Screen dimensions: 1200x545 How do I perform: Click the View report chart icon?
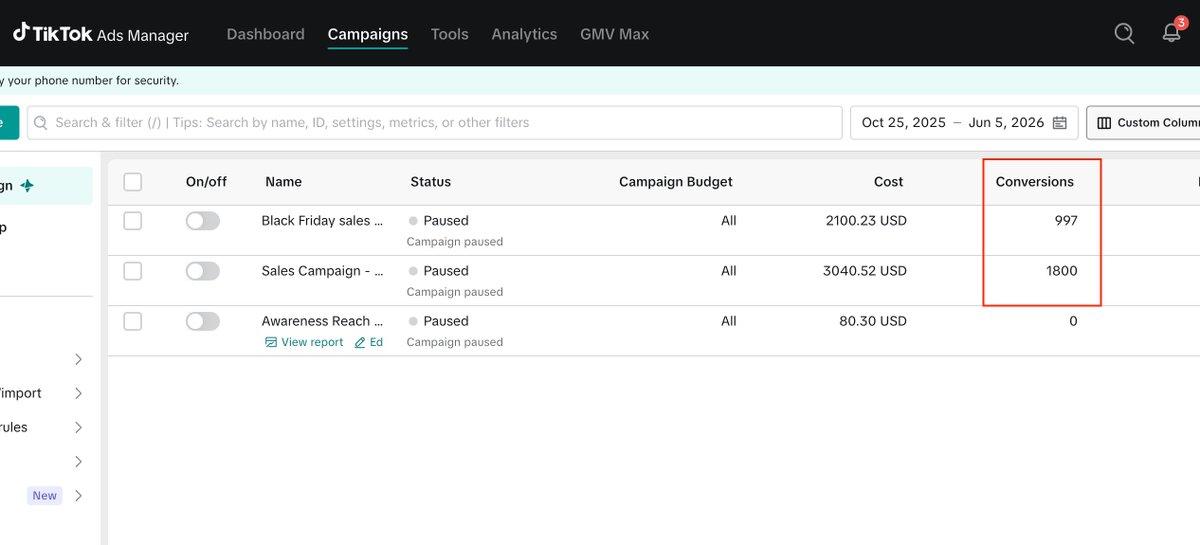click(x=271, y=342)
